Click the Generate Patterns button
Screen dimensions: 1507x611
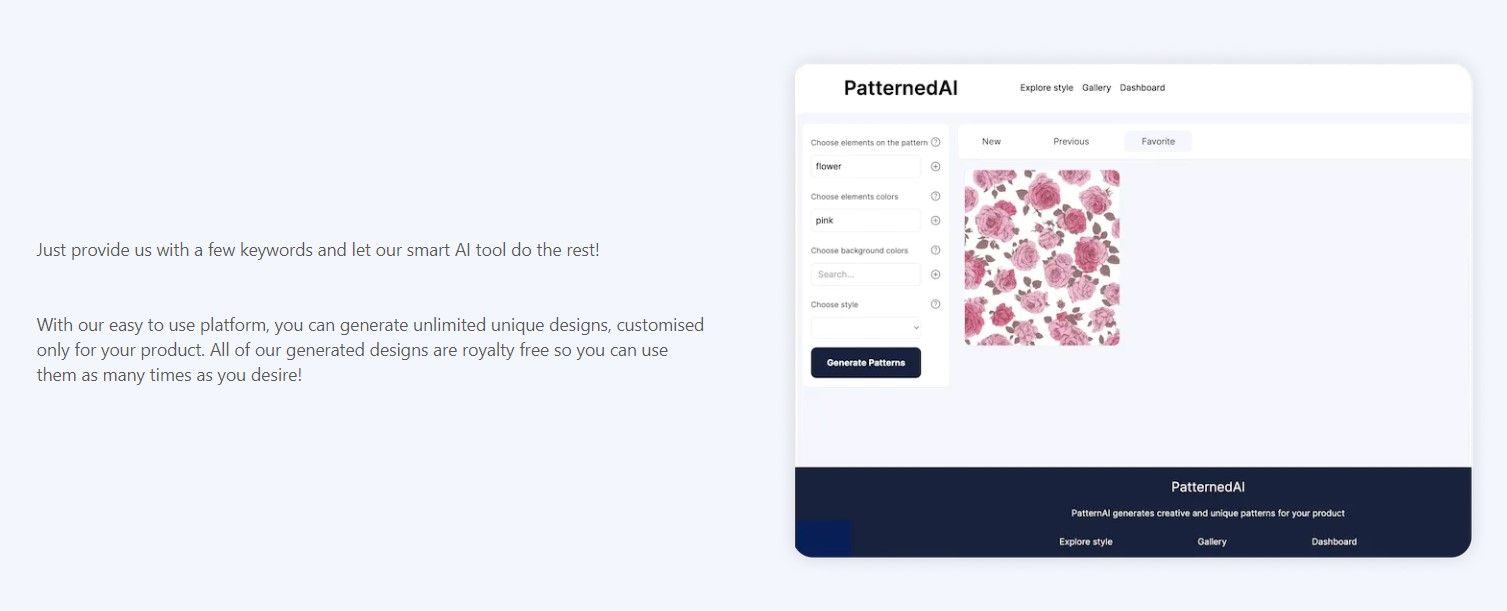pyautogui.click(x=865, y=362)
